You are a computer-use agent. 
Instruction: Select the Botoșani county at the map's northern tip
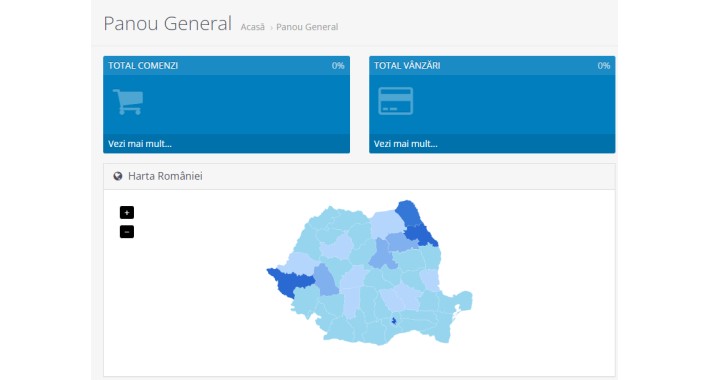click(x=408, y=213)
